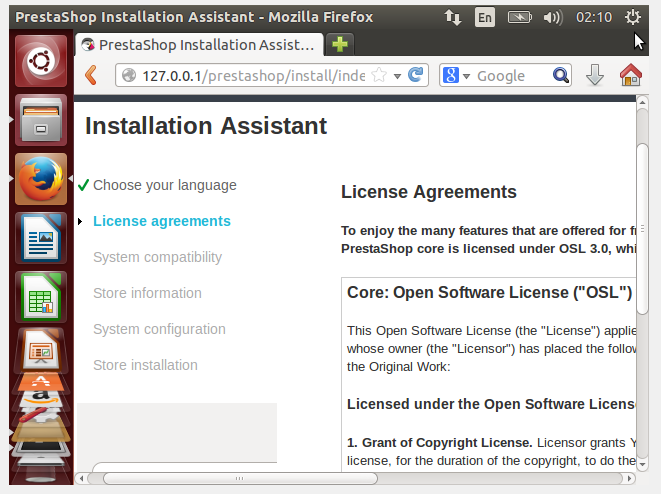Launch LibreOffice Writer from the dock

(x=41, y=238)
